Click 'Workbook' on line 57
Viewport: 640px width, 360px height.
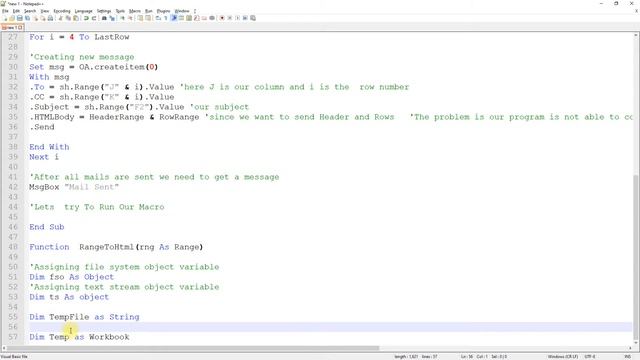pyautogui.click(x=109, y=337)
